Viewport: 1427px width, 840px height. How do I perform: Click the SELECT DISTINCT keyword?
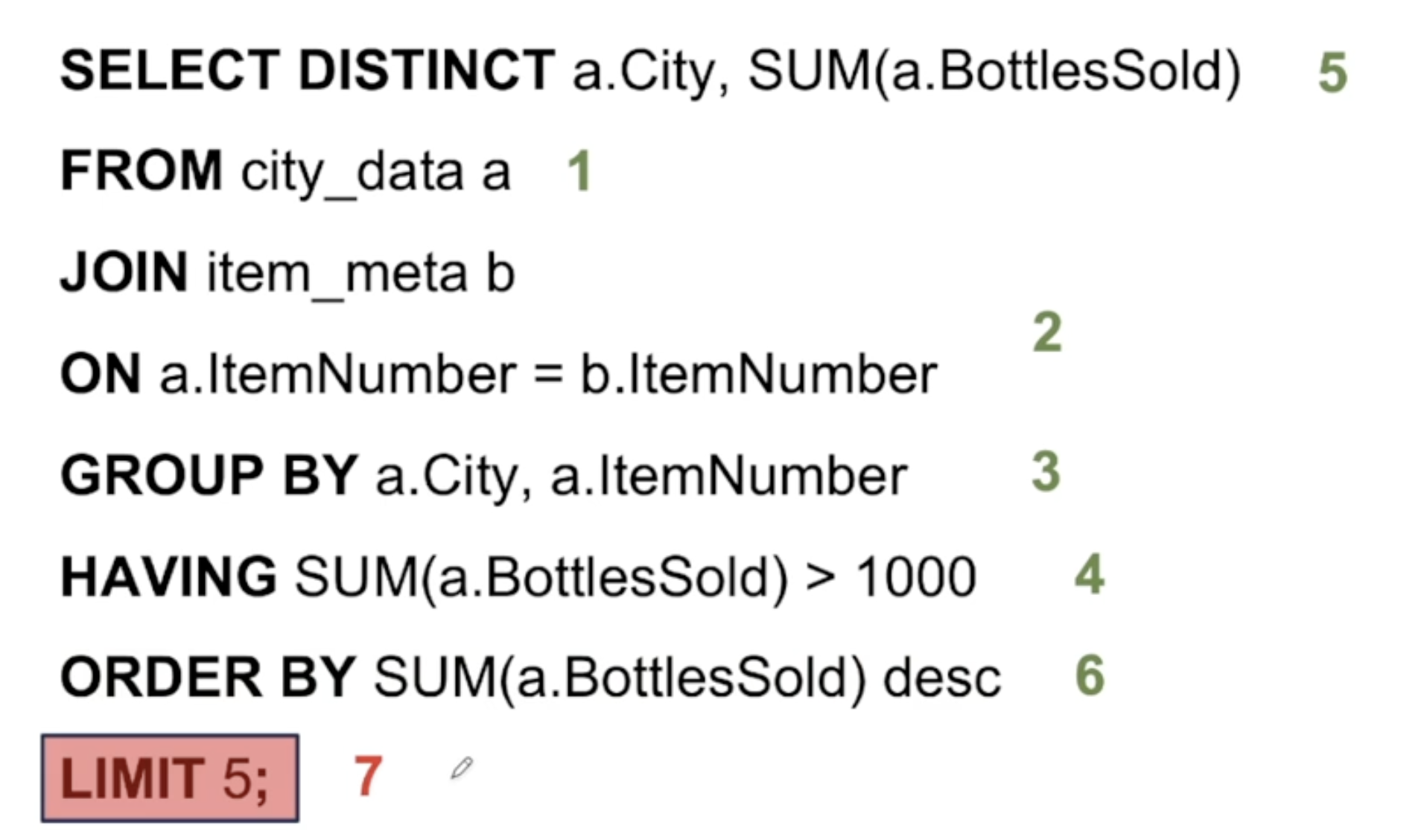coord(308,71)
